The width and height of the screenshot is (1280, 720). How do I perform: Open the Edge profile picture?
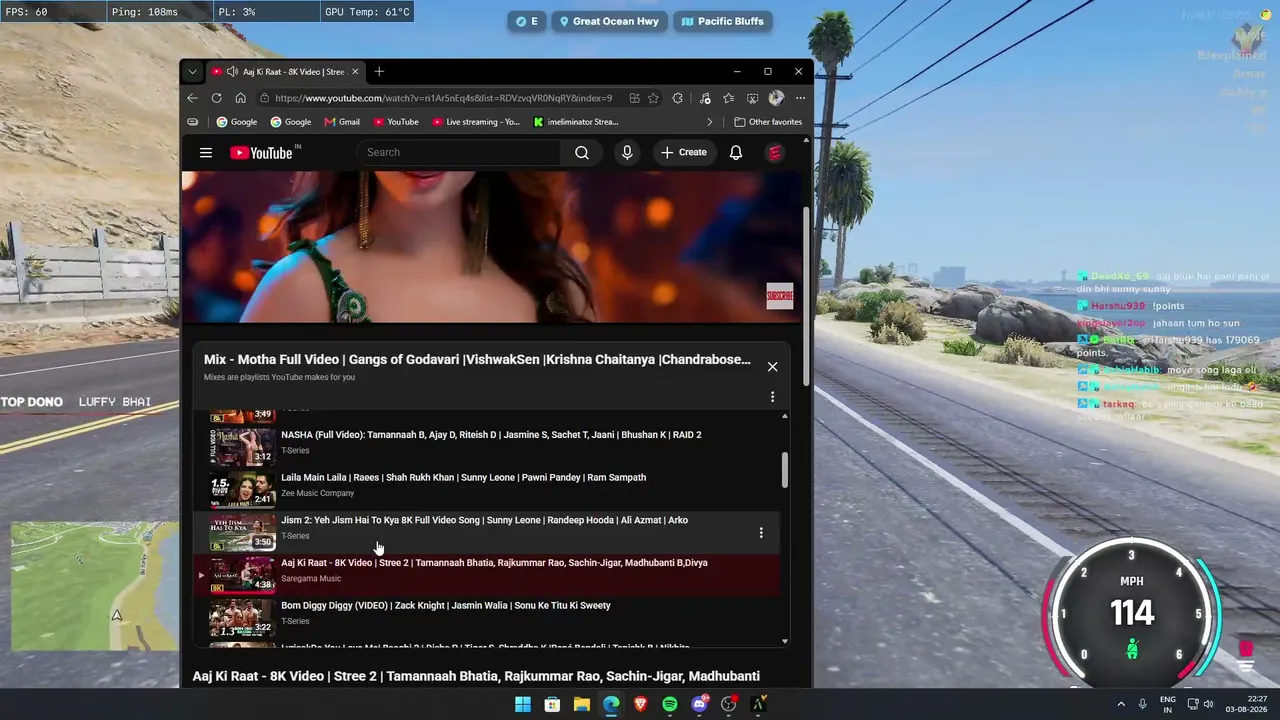click(x=776, y=98)
